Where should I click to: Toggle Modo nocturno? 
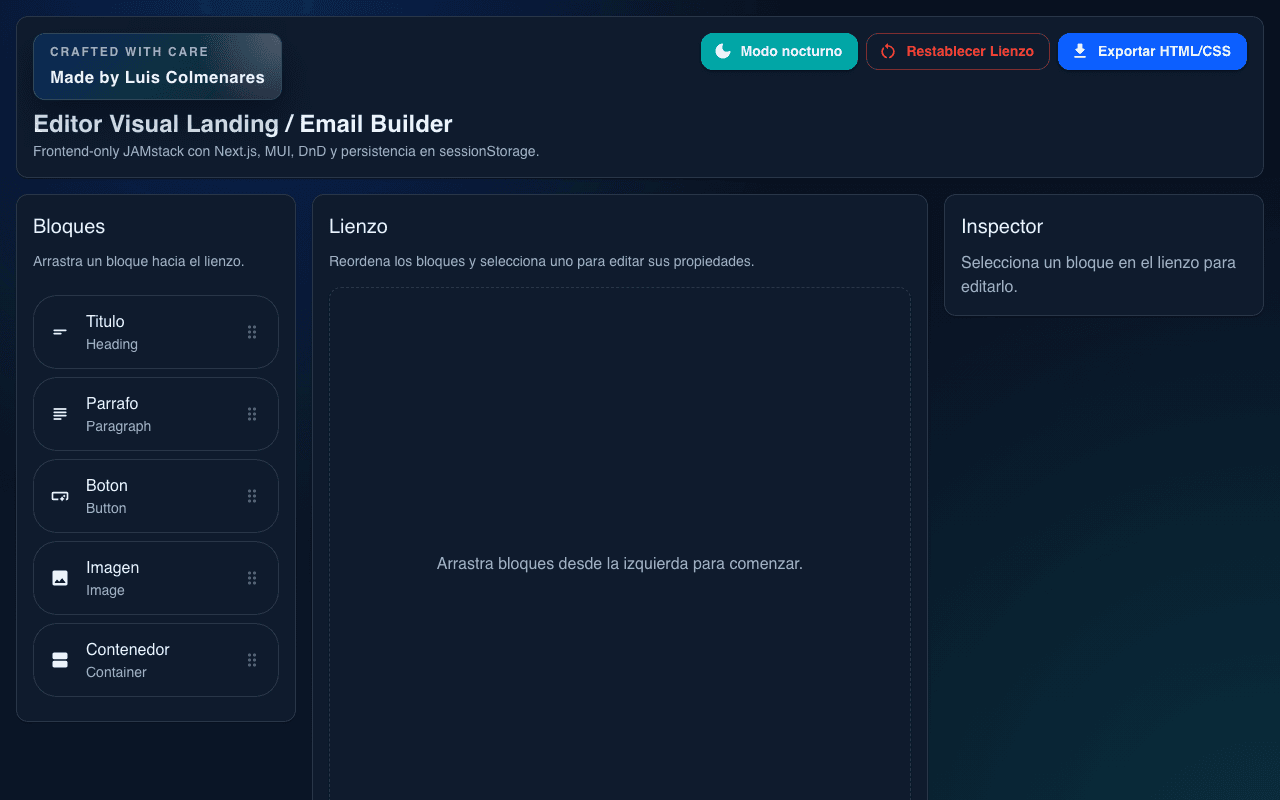click(779, 51)
